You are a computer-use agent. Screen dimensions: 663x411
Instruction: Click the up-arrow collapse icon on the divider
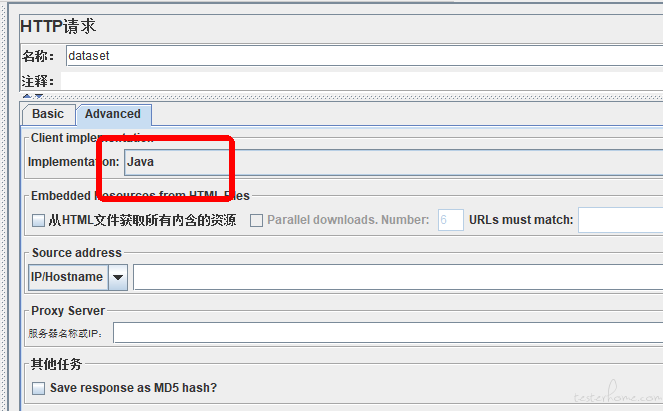(x=27, y=96)
